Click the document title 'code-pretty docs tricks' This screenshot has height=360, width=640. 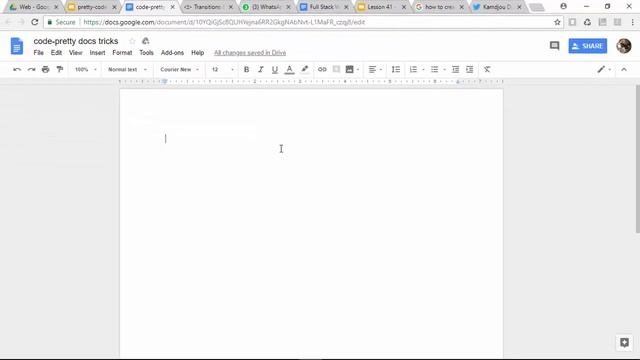pyautogui.click(x=76, y=41)
